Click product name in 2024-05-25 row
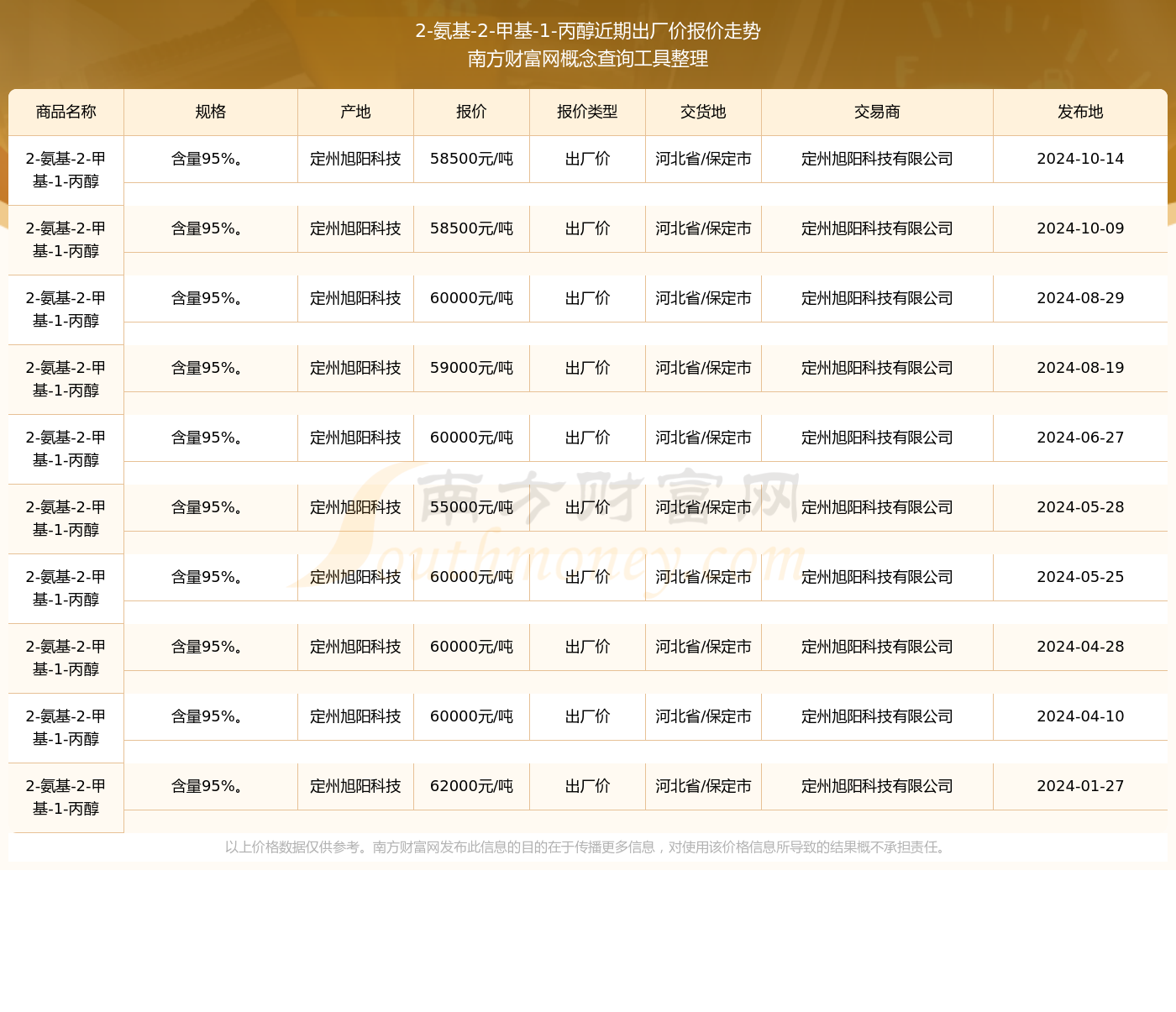The width and height of the screenshot is (1176, 1012). point(66,589)
